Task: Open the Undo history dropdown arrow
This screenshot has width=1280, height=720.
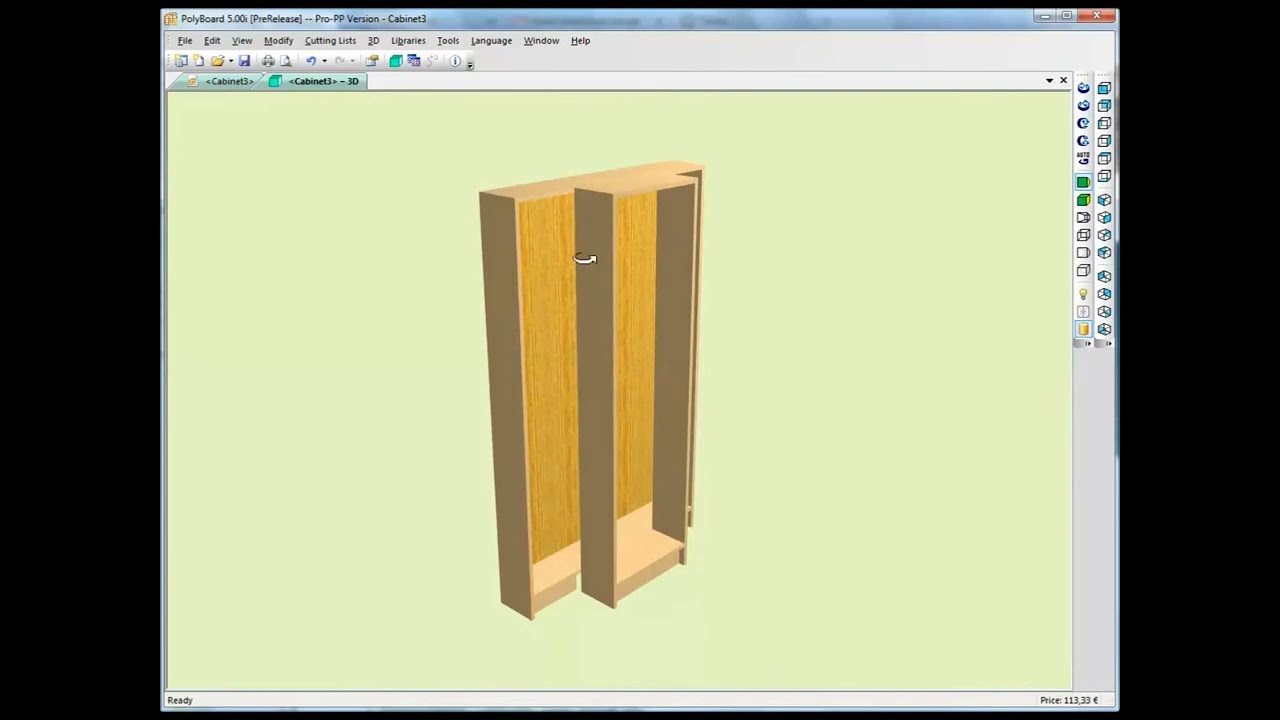Action: pyautogui.click(x=324, y=61)
